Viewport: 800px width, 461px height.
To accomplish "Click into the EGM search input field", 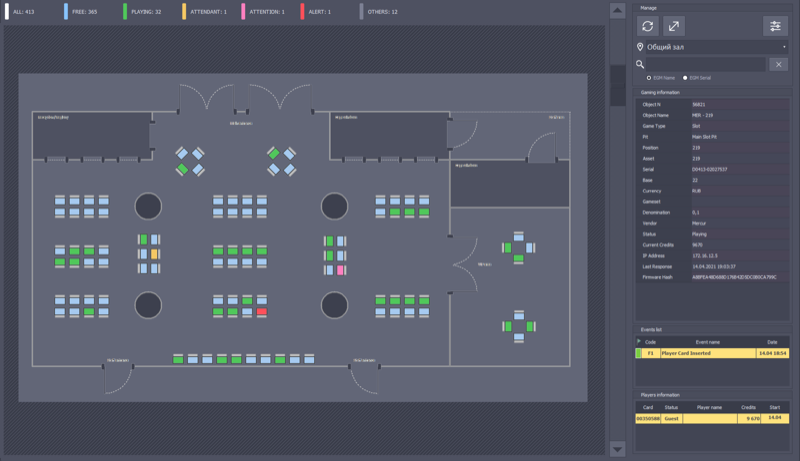I will (706, 64).
